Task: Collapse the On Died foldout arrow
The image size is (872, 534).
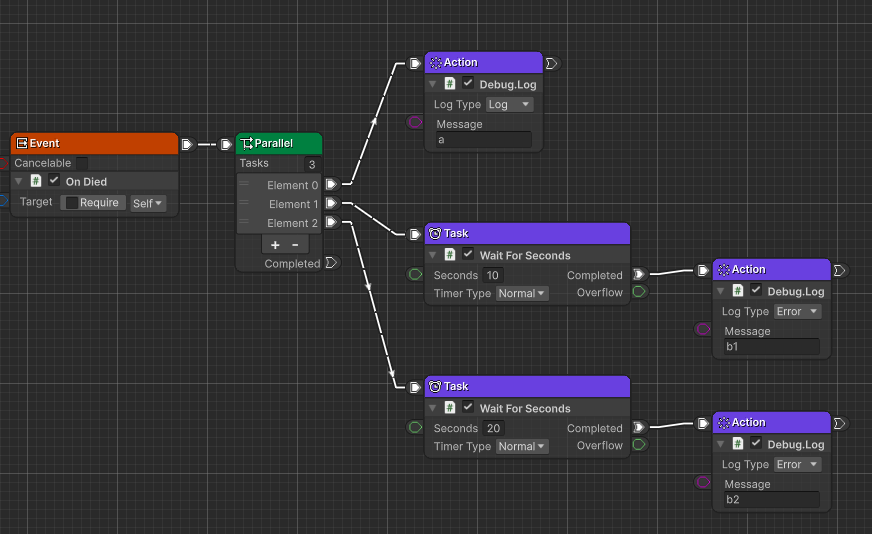Action: (x=18, y=181)
